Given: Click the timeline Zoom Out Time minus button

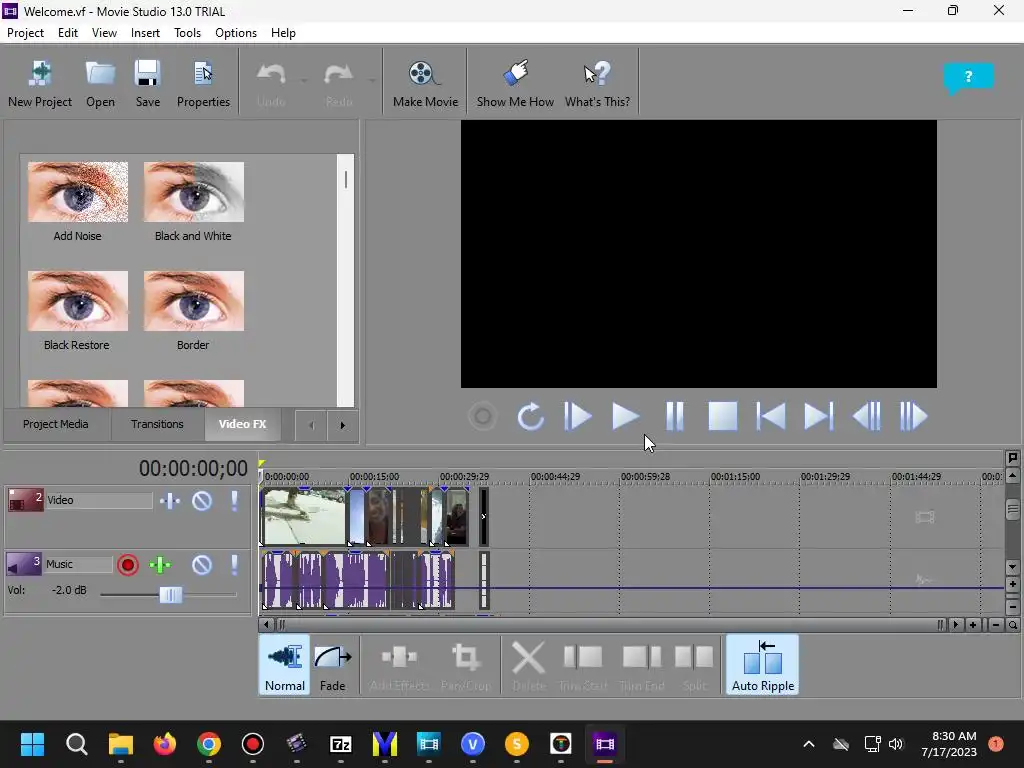Looking at the screenshot, I should click(996, 625).
